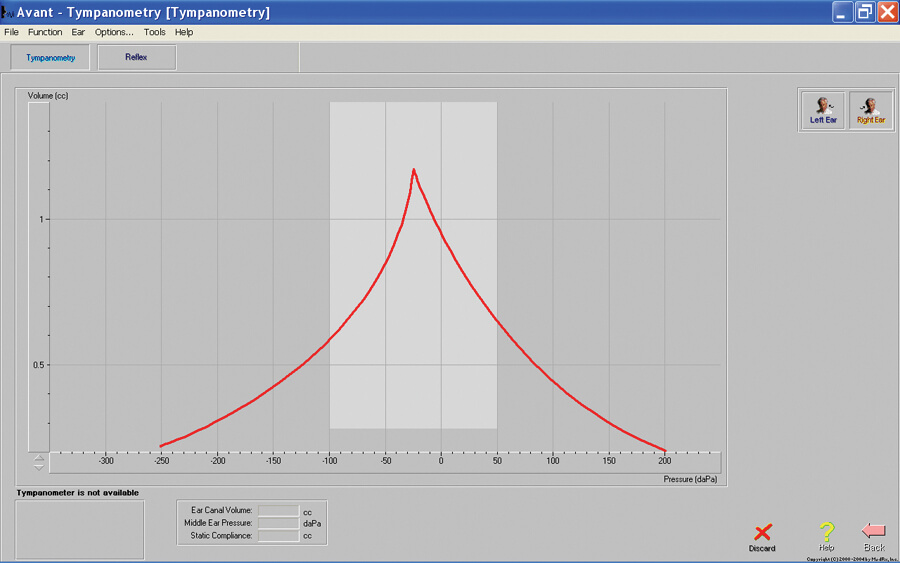Open the Help menu in menu bar
The height and width of the screenshot is (563, 900).
[184, 32]
